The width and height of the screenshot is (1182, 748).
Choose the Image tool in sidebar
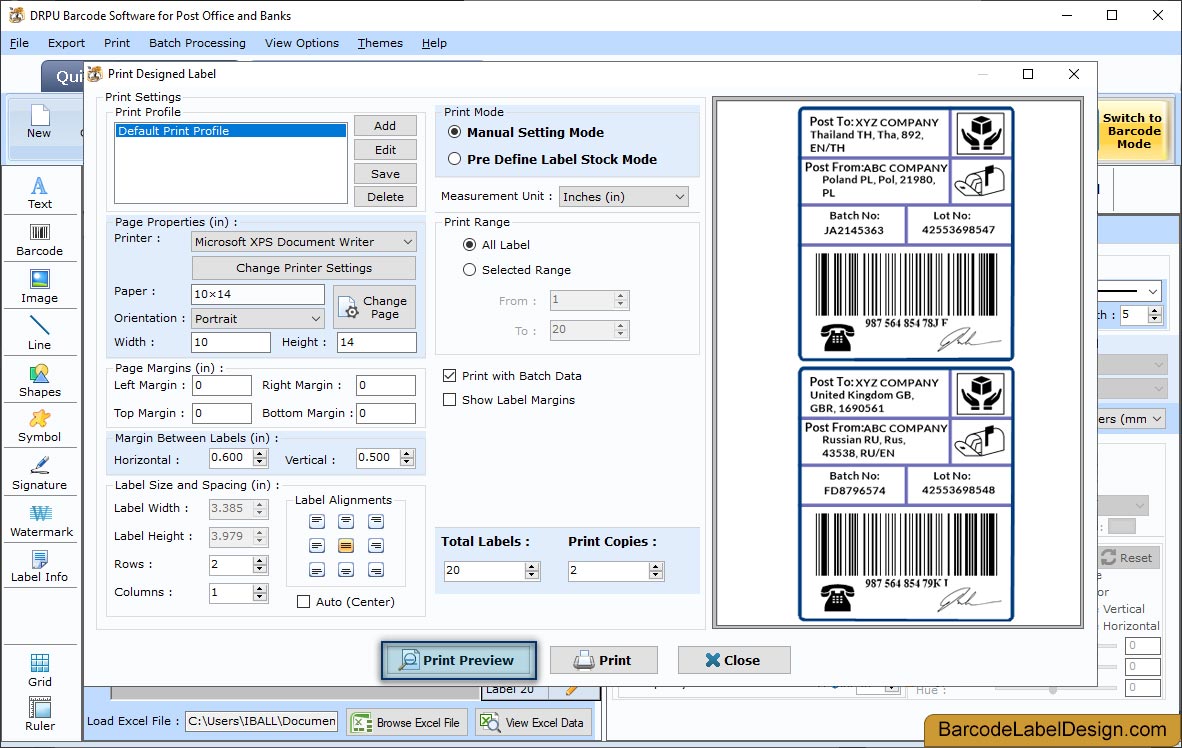39,287
